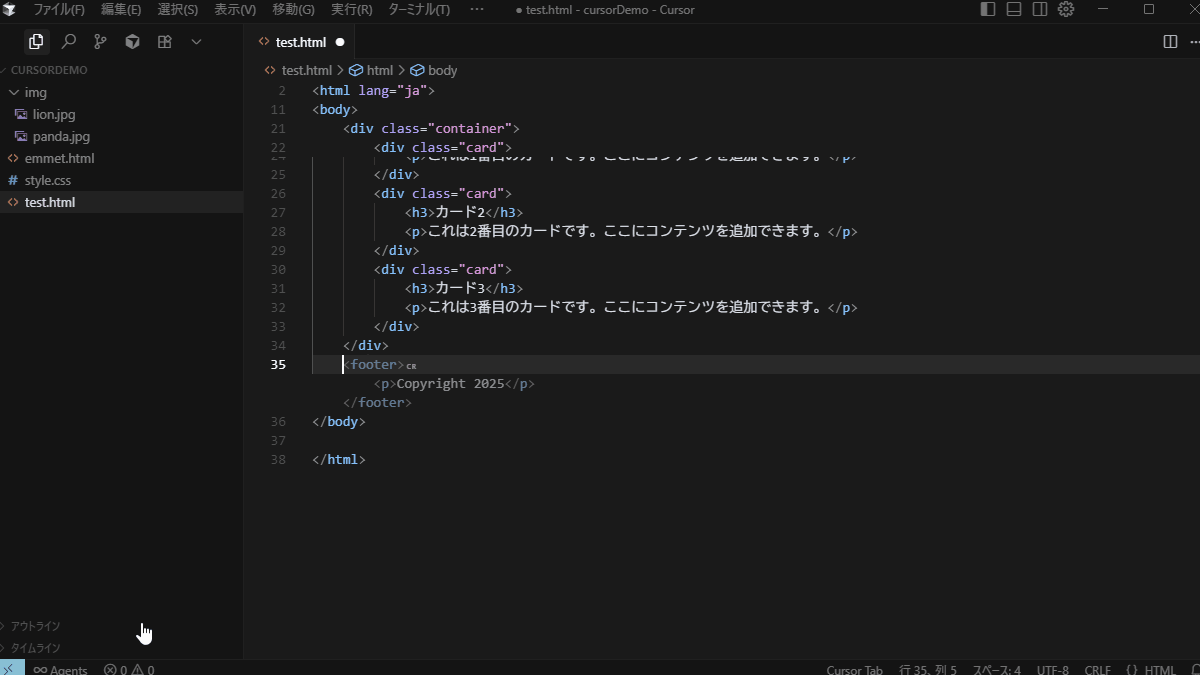Screen dimensions: 1200x675
Task: Open the Extensions view icon
Action: 164,42
